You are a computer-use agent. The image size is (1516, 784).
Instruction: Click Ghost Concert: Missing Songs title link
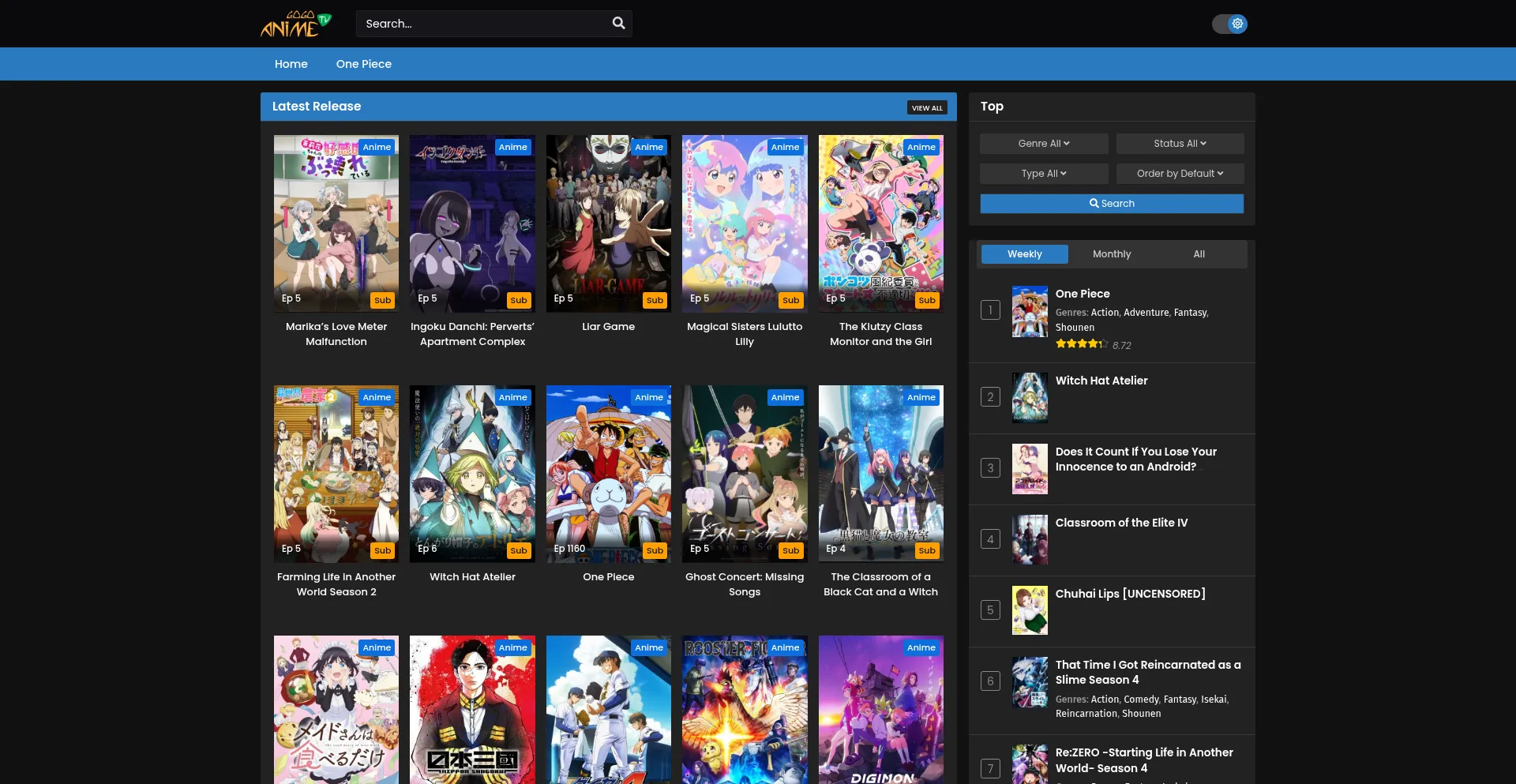click(x=745, y=584)
